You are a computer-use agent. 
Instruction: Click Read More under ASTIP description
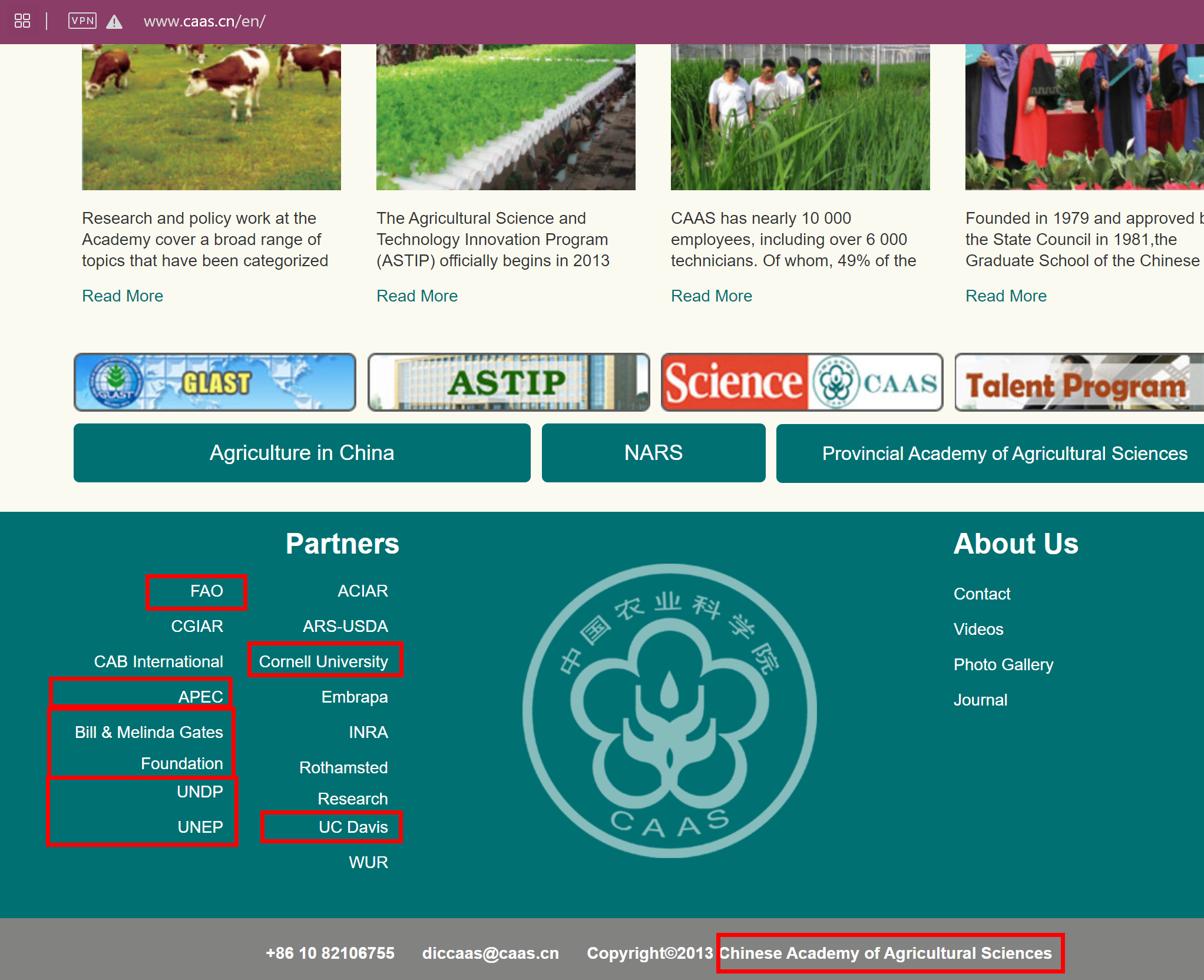click(417, 296)
